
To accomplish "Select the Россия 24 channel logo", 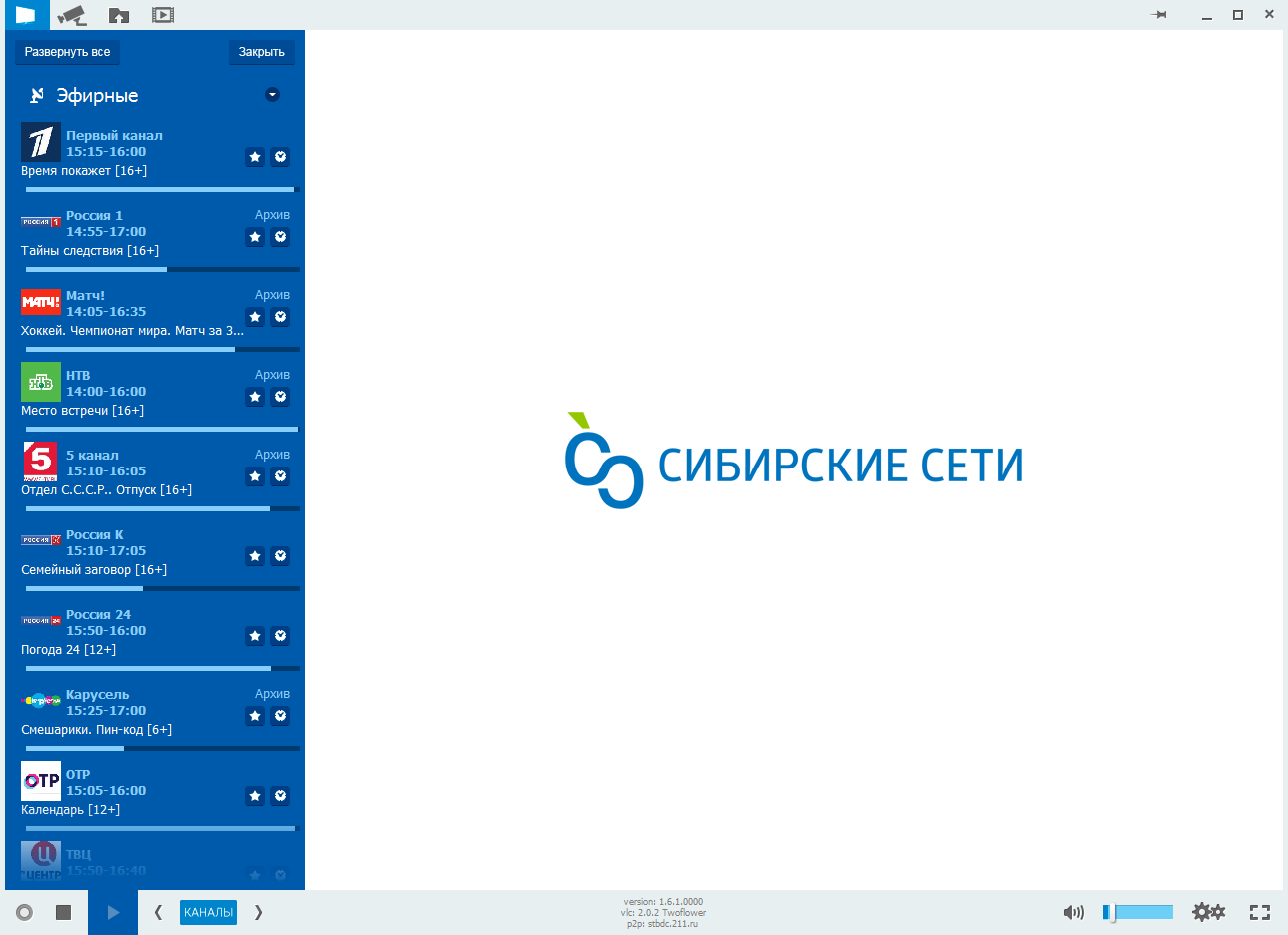I will click(41, 620).
